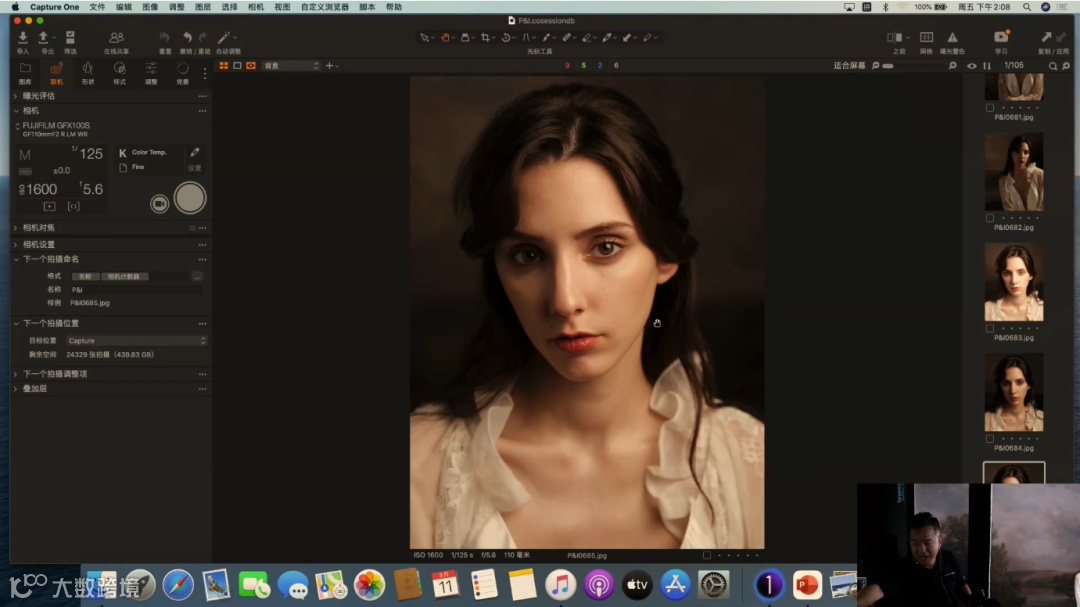Tick the checkbox under thumbnail P&I0683.jpg
The image size is (1080, 607).
[990, 328]
